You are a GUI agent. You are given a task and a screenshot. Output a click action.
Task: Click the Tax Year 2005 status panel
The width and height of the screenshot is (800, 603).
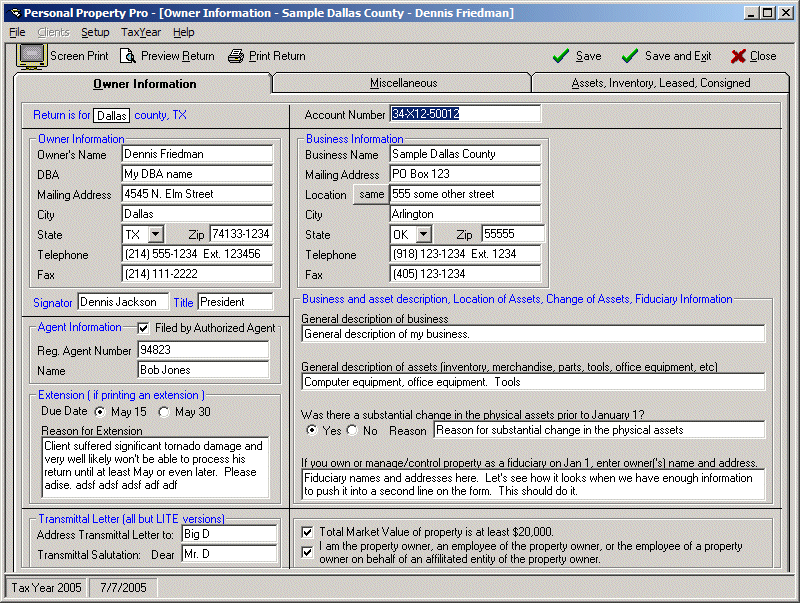click(46, 588)
